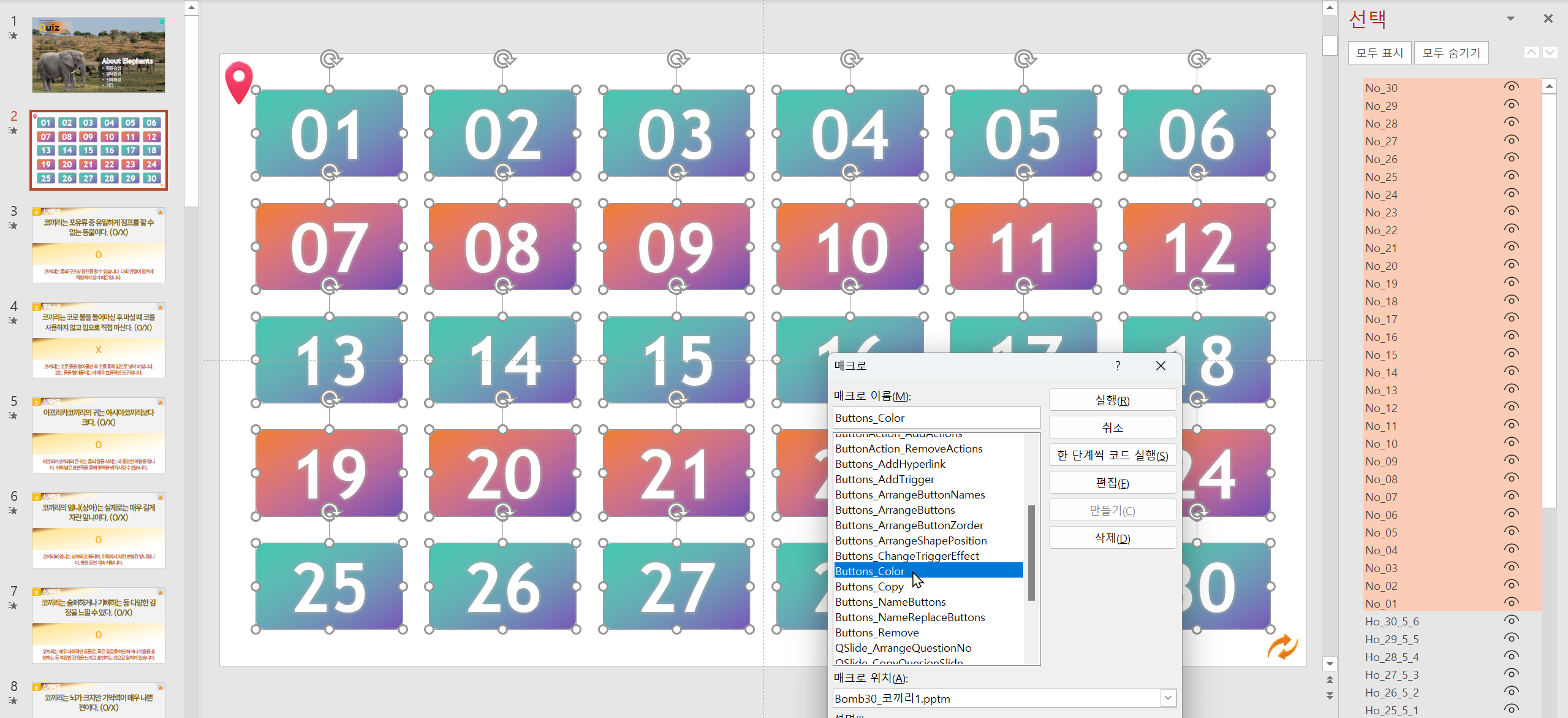Screen dimensions: 1568x718
Task: Open the macro location dropdown
Action: click(x=1167, y=698)
